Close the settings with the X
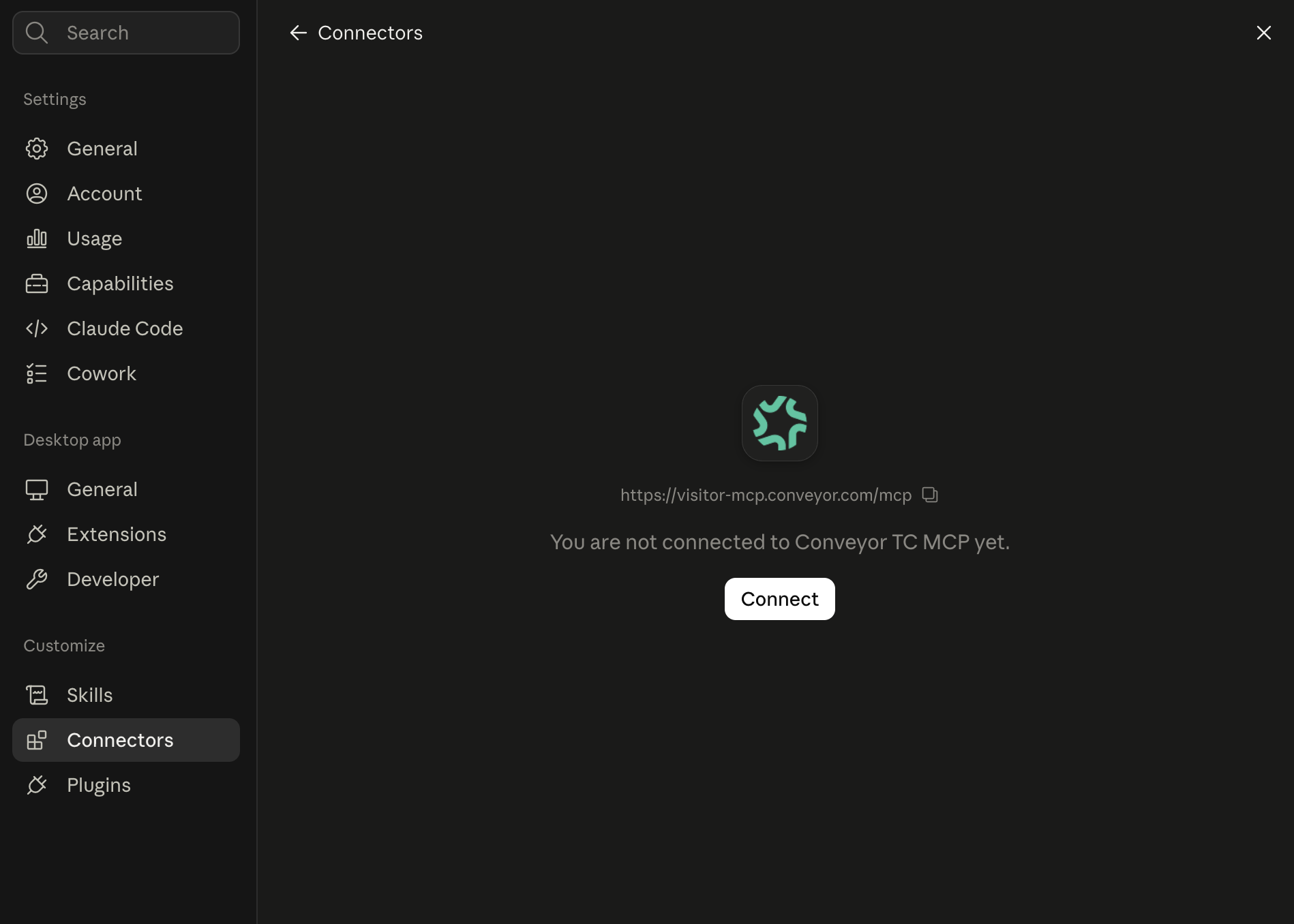Screen dimensions: 1294x924 pos(1263,33)
